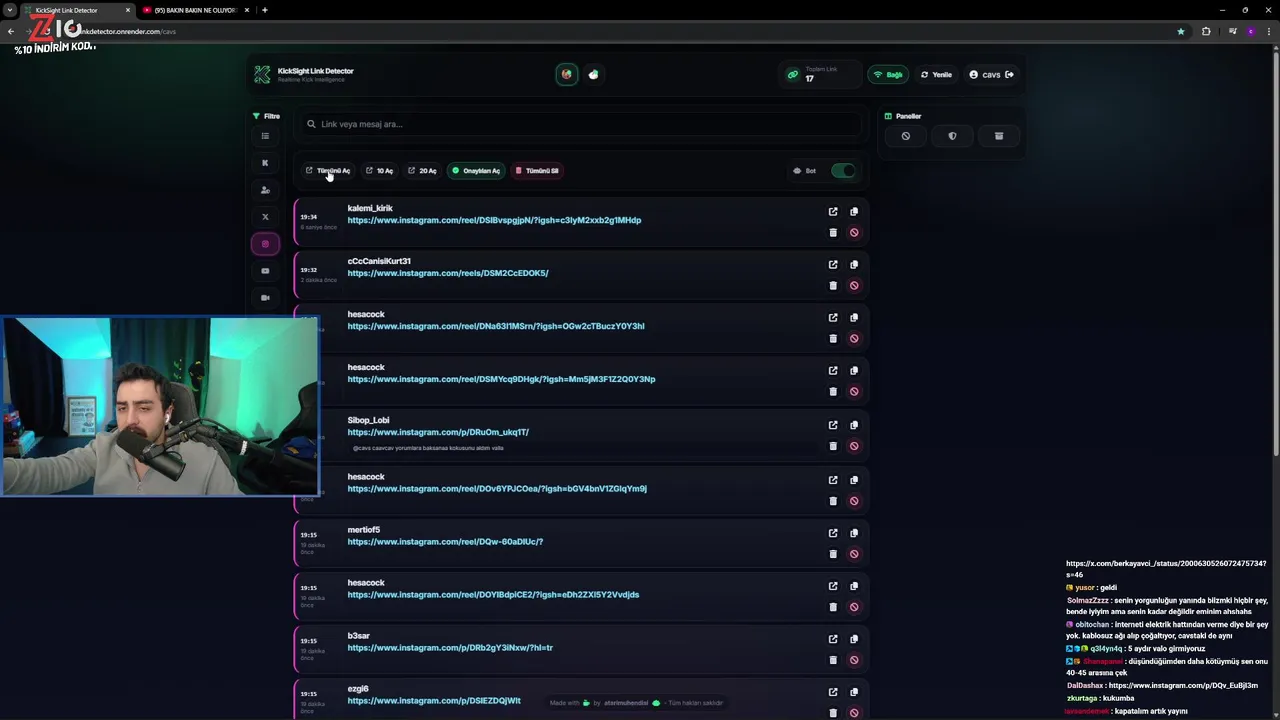Click the Filtre sidebar label
Image resolution: width=1280 pixels, height=720 pixels.
266,116
